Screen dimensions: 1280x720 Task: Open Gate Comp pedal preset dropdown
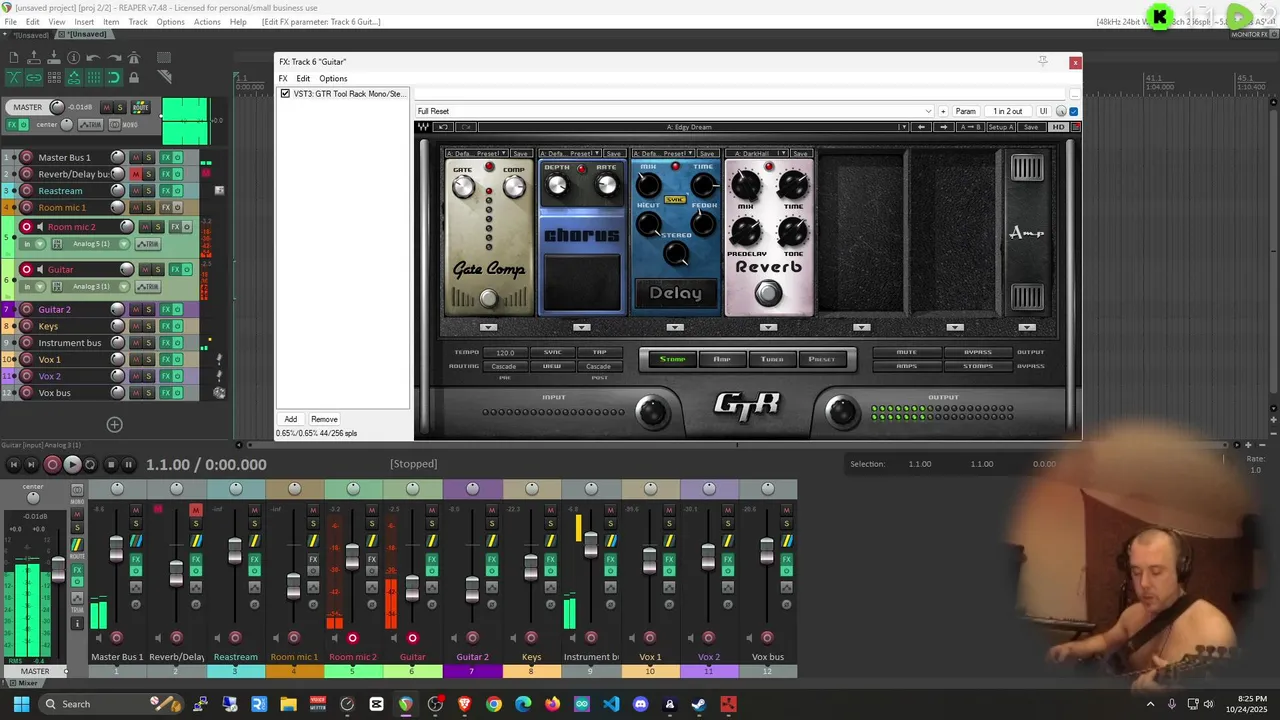pyautogui.click(x=503, y=153)
